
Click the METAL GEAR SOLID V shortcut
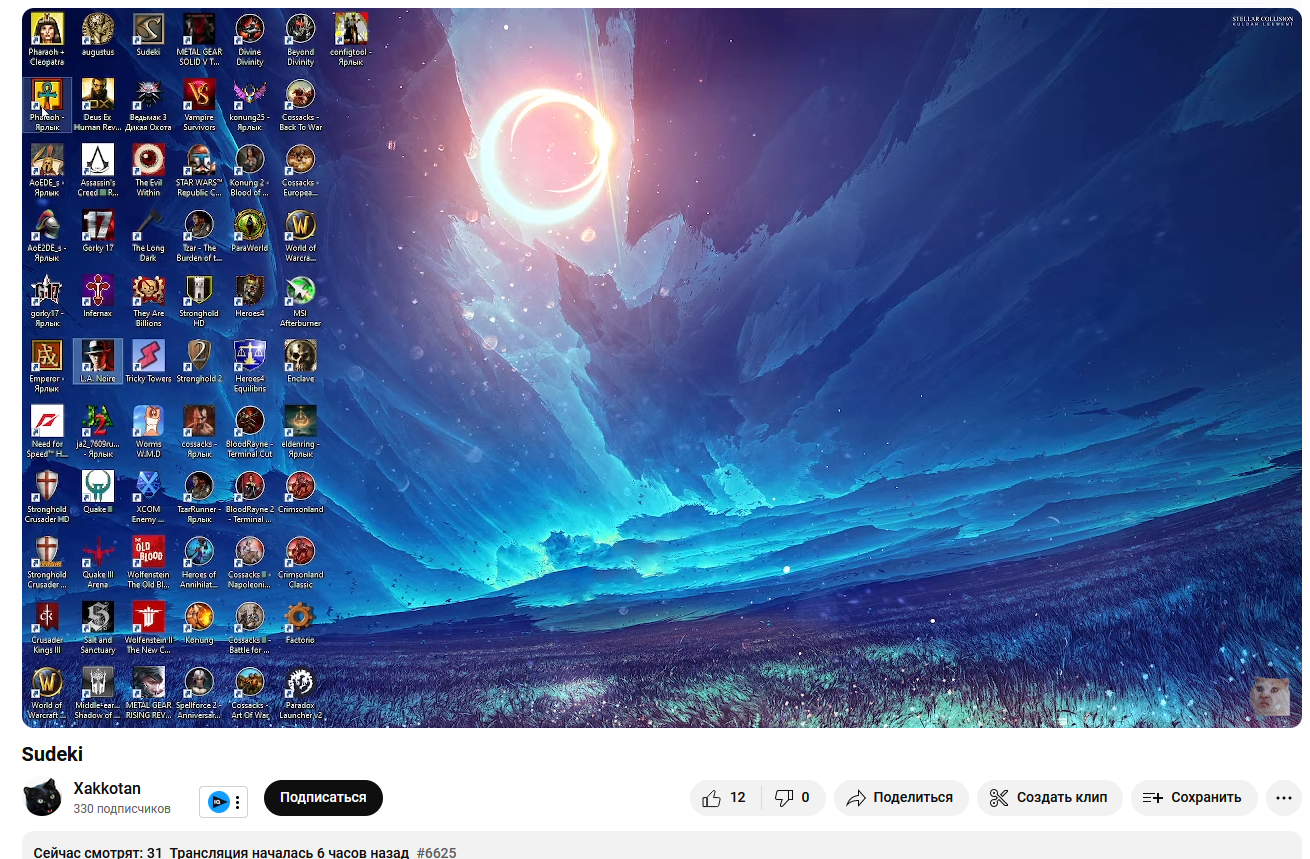click(199, 39)
